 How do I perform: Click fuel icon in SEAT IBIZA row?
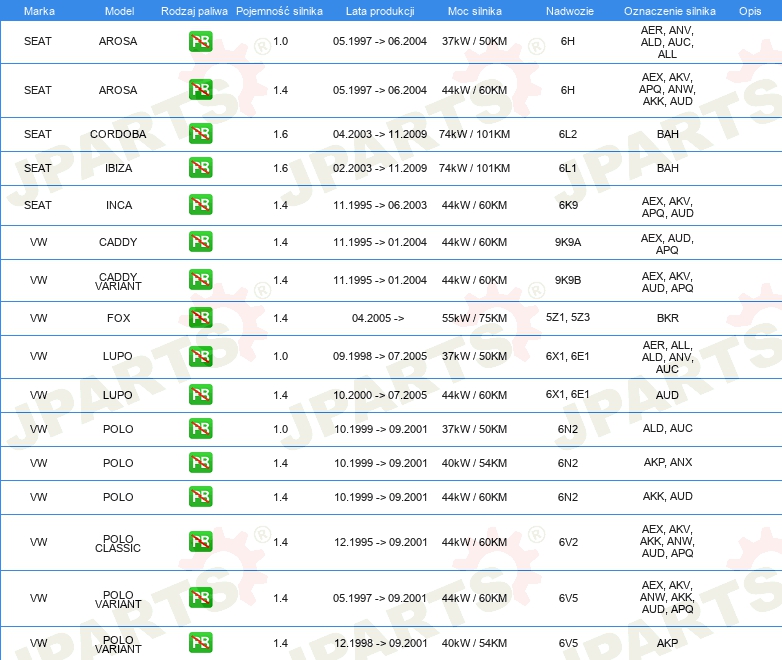[200, 168]
